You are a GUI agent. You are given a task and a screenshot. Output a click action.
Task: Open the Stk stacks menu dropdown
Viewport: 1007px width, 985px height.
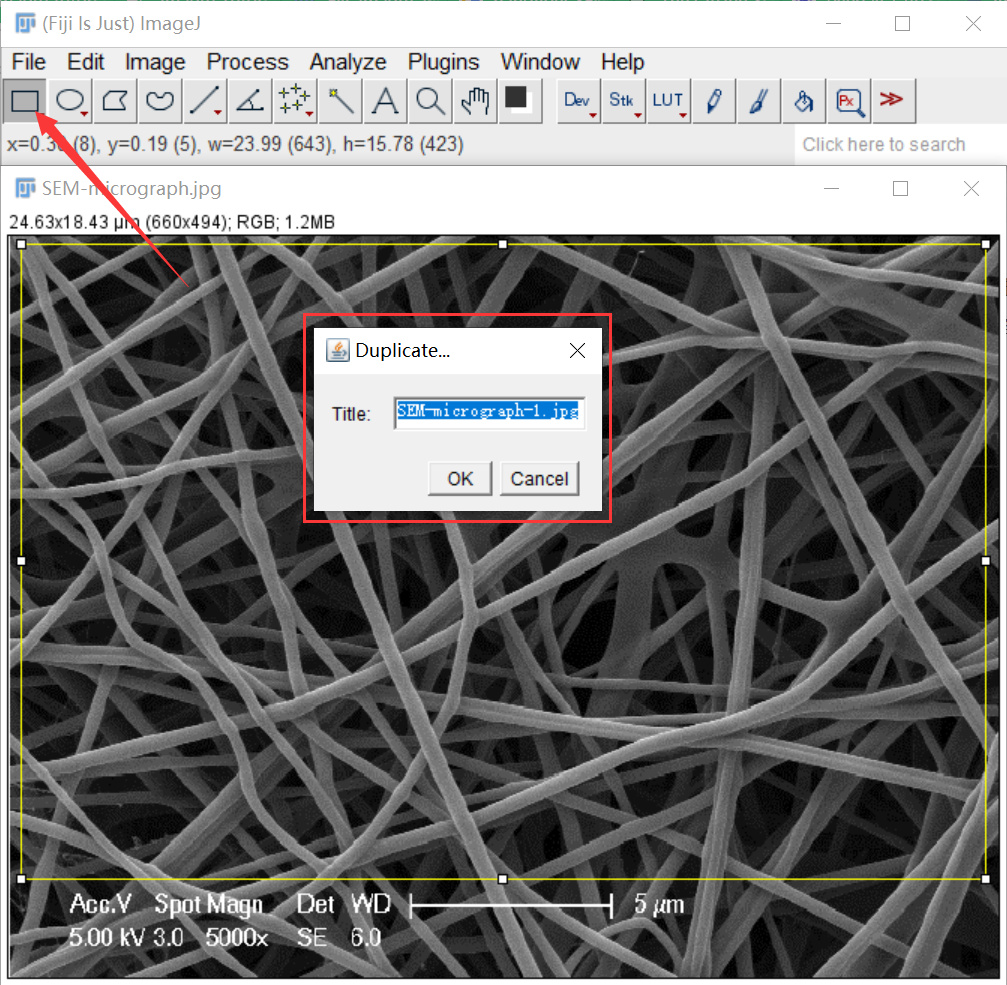(622, 100)
